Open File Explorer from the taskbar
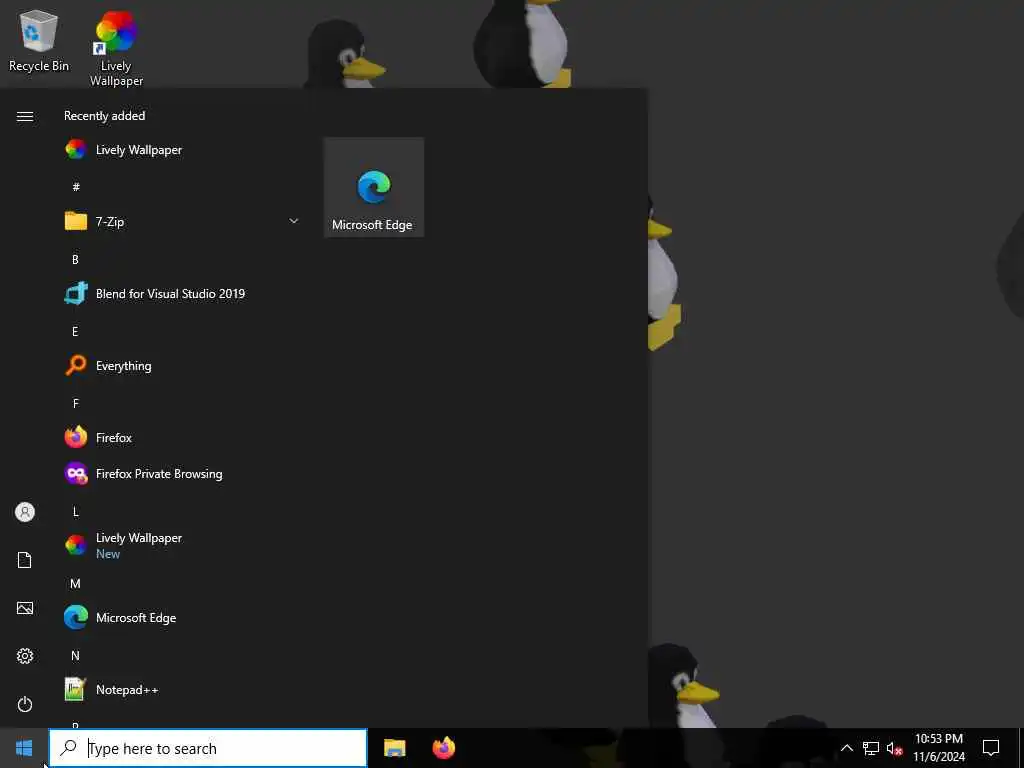Viewport: 1024px width, 768px height. [x=394, y=748]
